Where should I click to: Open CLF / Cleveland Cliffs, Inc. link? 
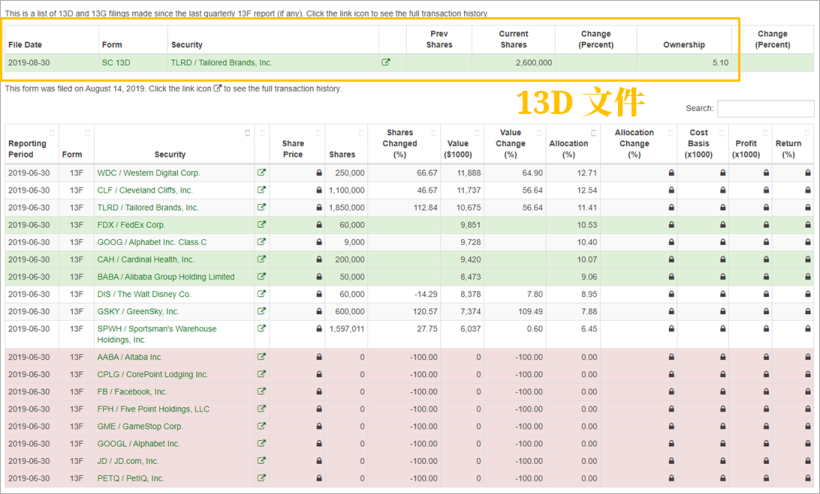pyautogui.click(x=145, y=190)
